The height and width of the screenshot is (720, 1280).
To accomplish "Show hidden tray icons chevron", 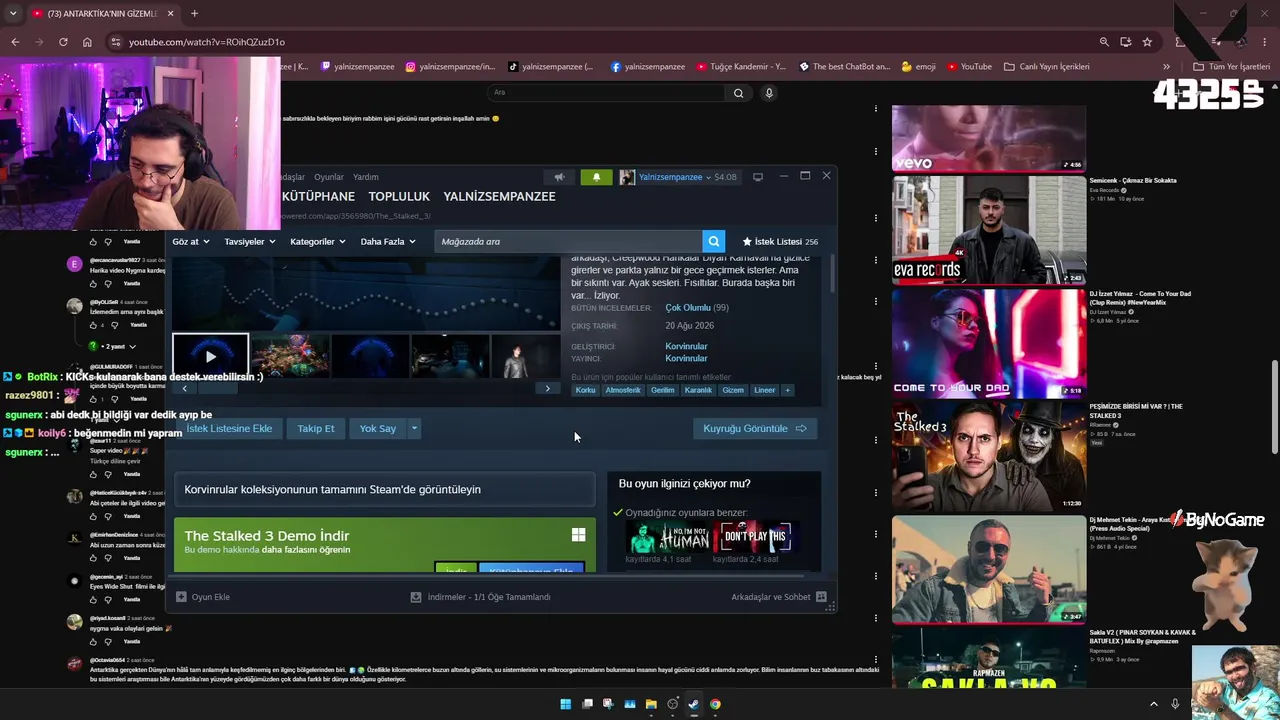I will coord(1153,704).
